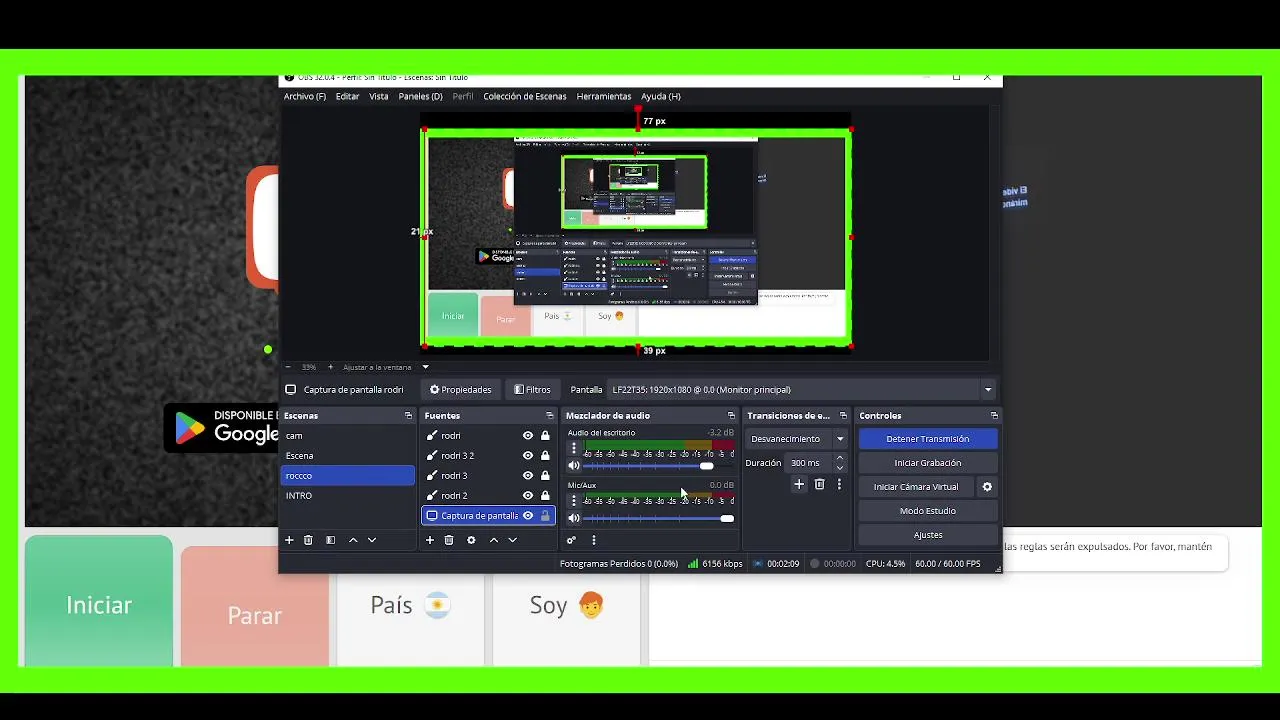Toggle the lock on the rodri source
This screenshot has height=720, width=1280.
(545, 436)
